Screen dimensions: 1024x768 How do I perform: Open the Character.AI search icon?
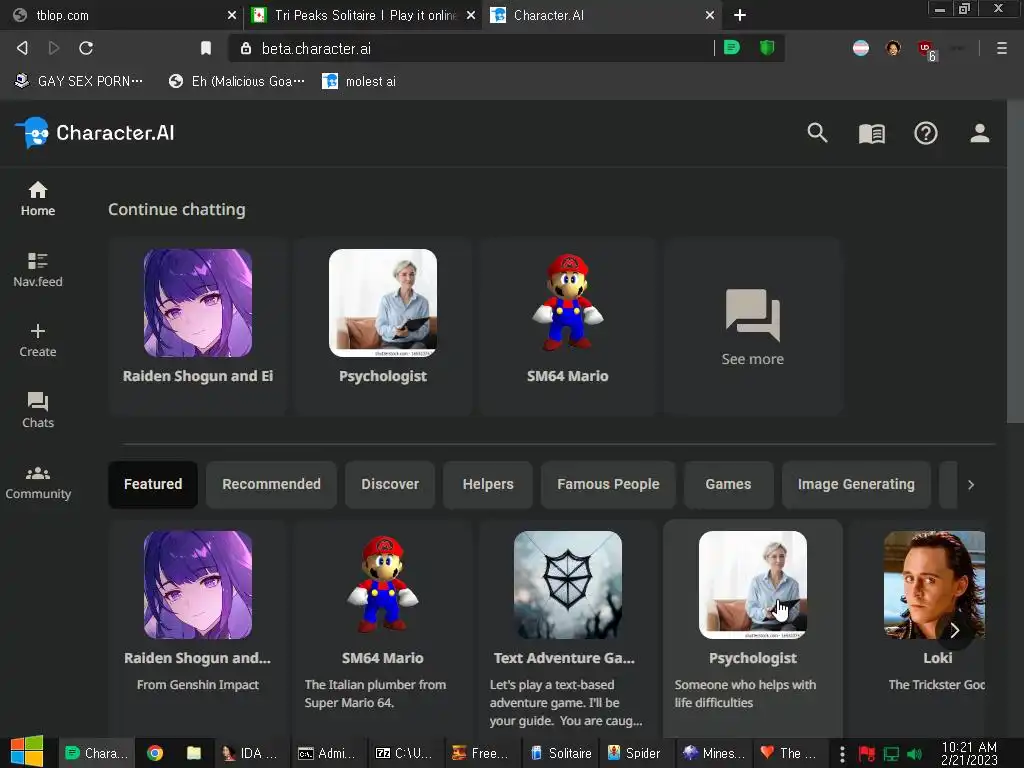[817, 133]
